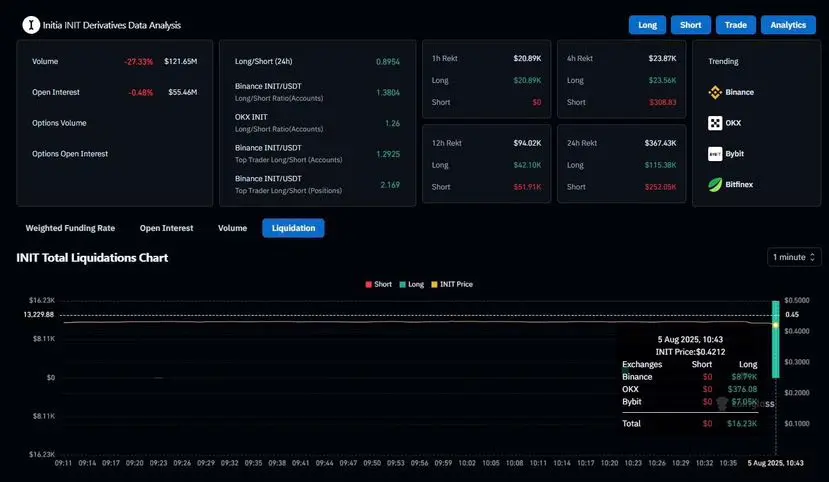Click the Volume value $121.65M

pos(180,61)
